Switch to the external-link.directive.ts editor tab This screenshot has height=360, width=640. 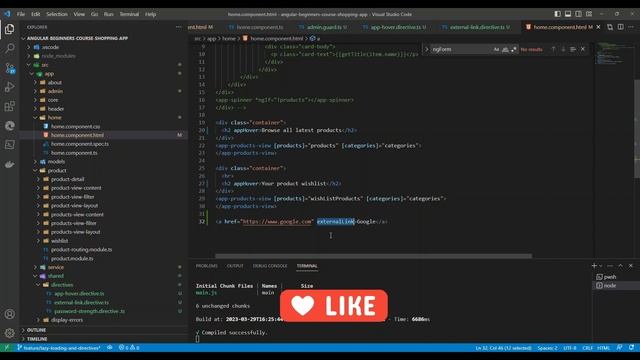pos(476,27)
